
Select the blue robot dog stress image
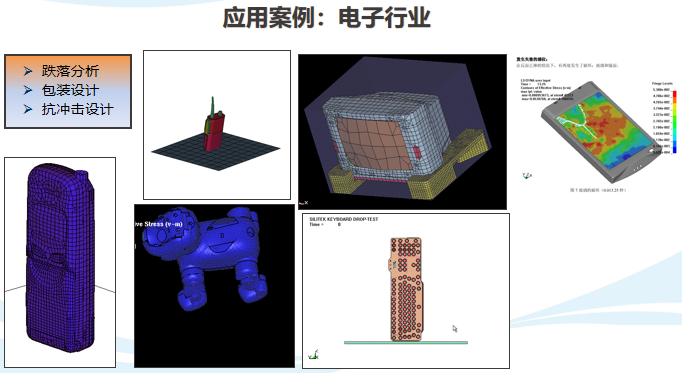tap(214, 286)
